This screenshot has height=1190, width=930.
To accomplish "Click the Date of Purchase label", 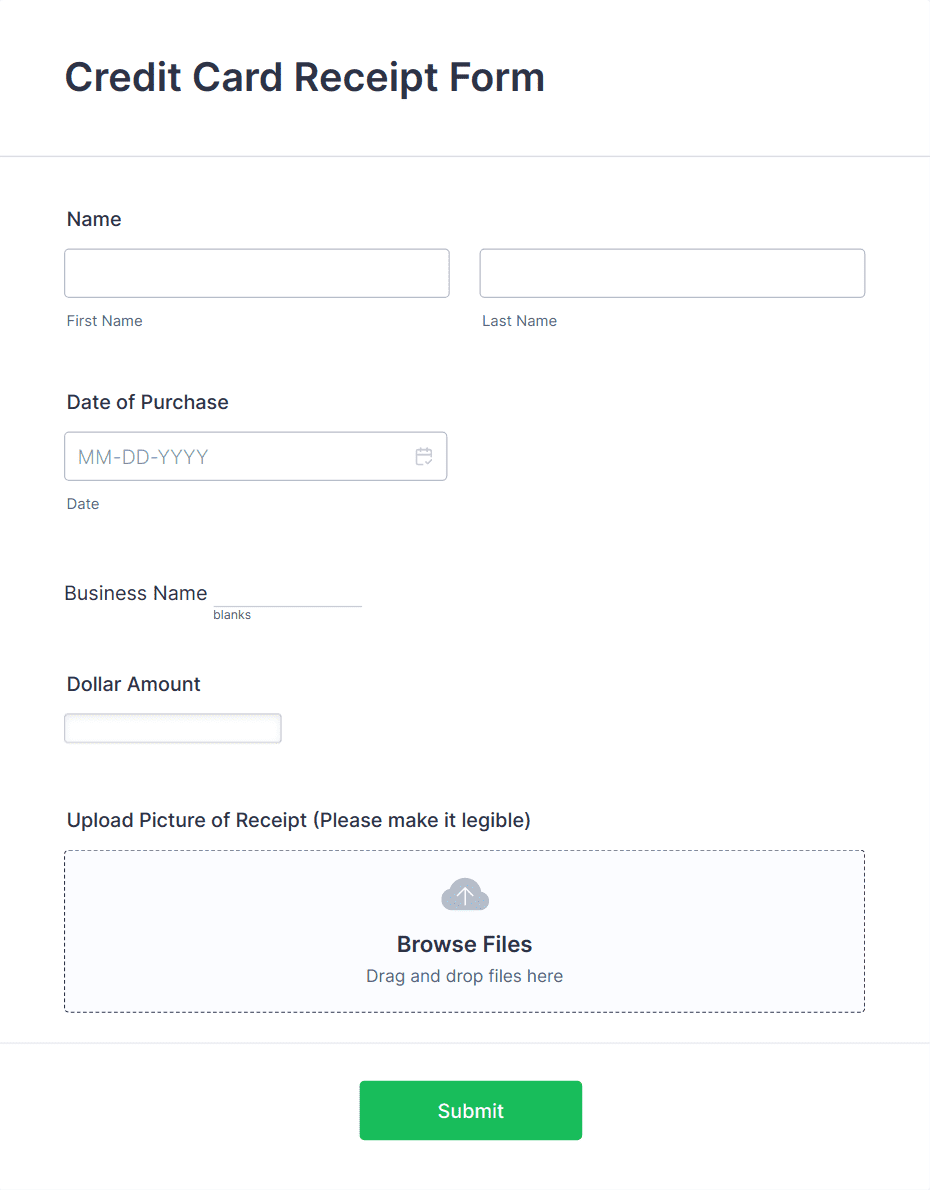I will [x=147, y=402].
